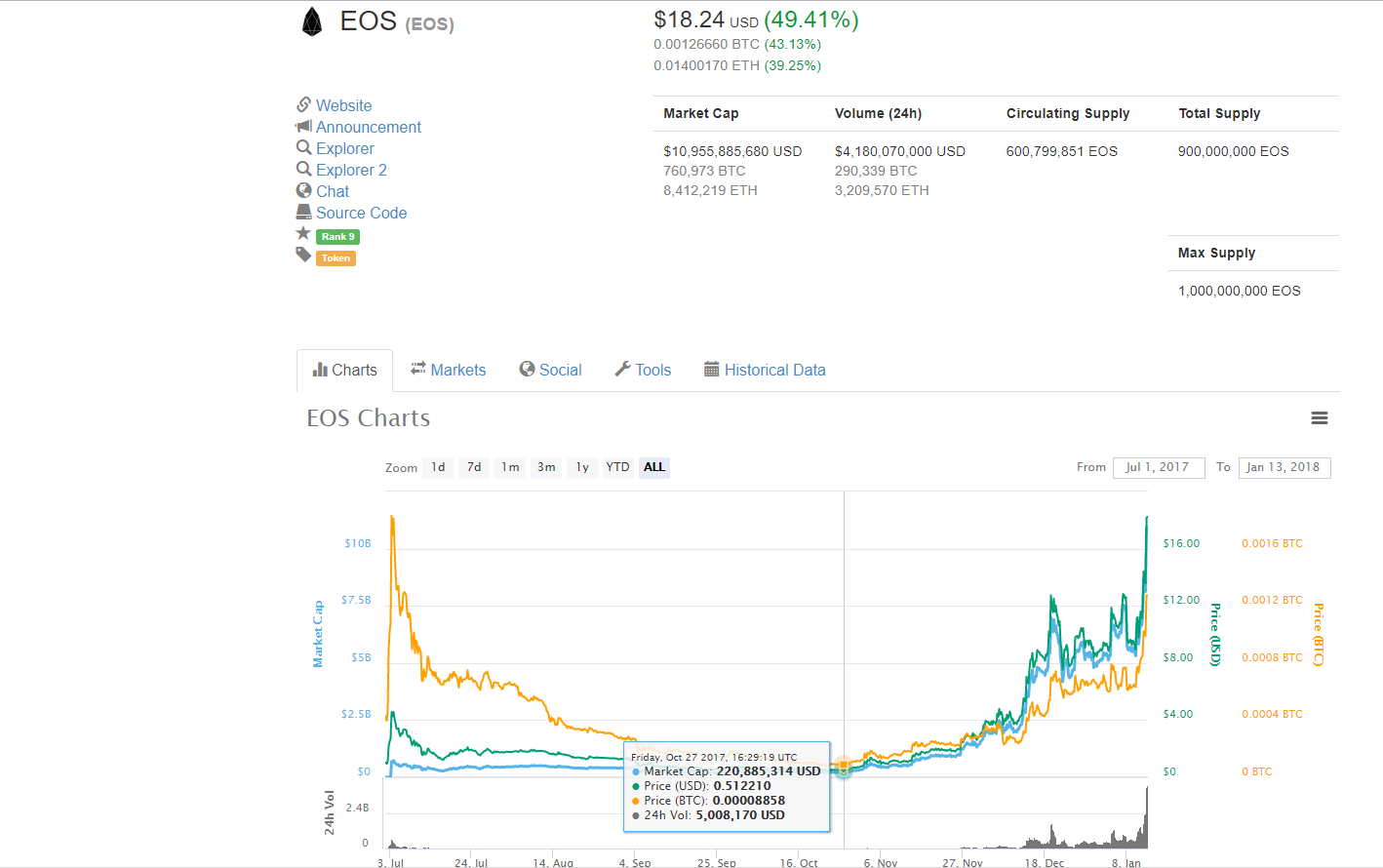Click the megaphone icon beside Announcement
This screenshot has width=1383, height=868.
pos(303,126)
